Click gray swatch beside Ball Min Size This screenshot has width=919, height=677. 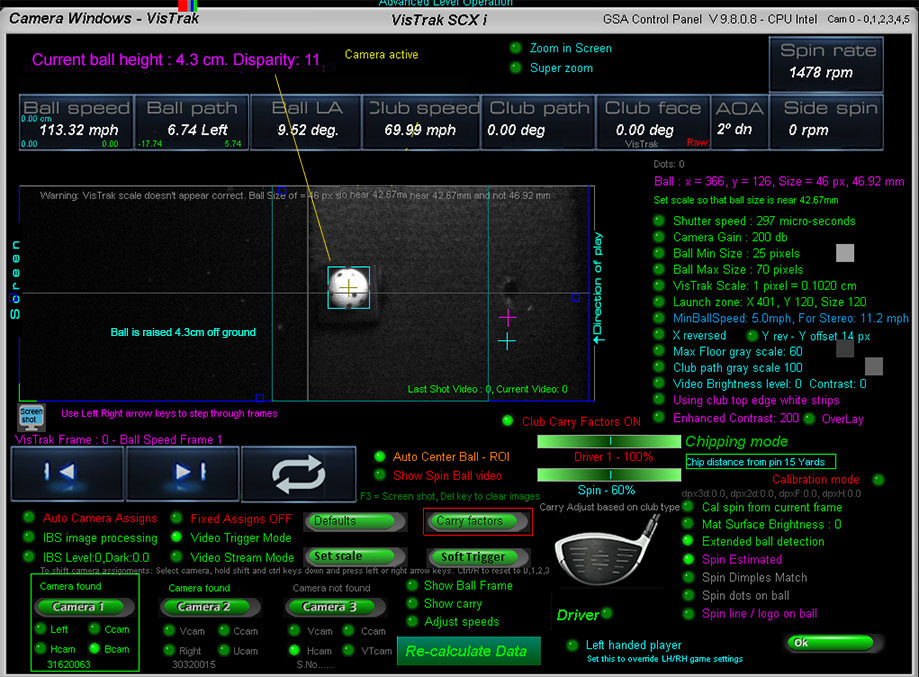[845, 253]
